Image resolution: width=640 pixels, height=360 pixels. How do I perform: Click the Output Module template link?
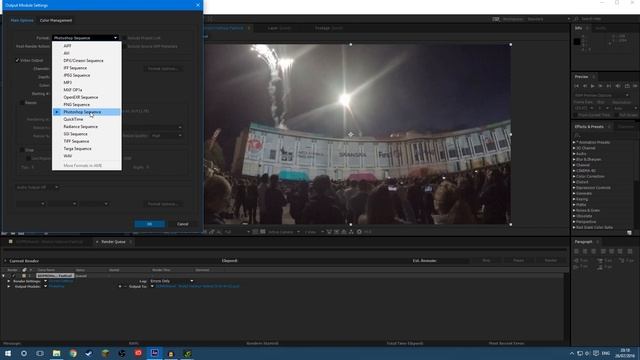point(56,287)
